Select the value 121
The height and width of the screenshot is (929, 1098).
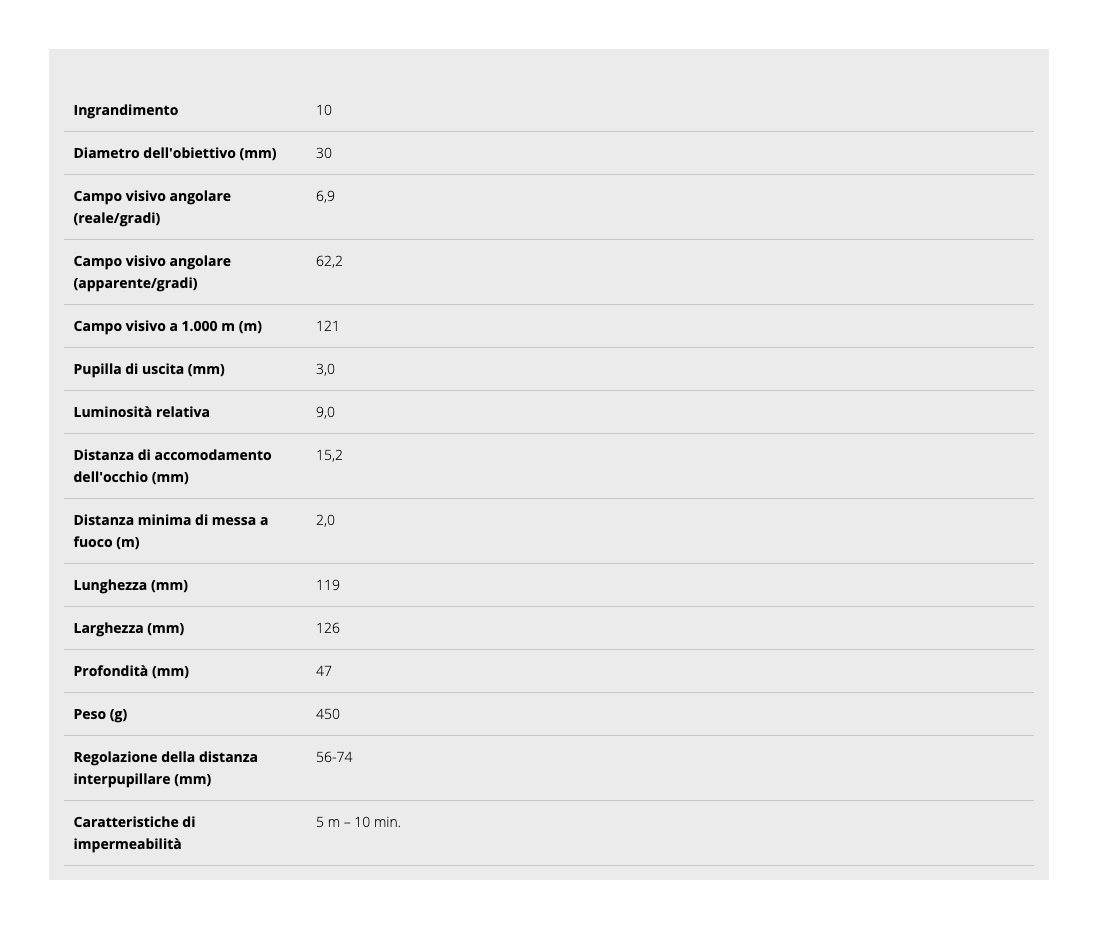[327, 326]
